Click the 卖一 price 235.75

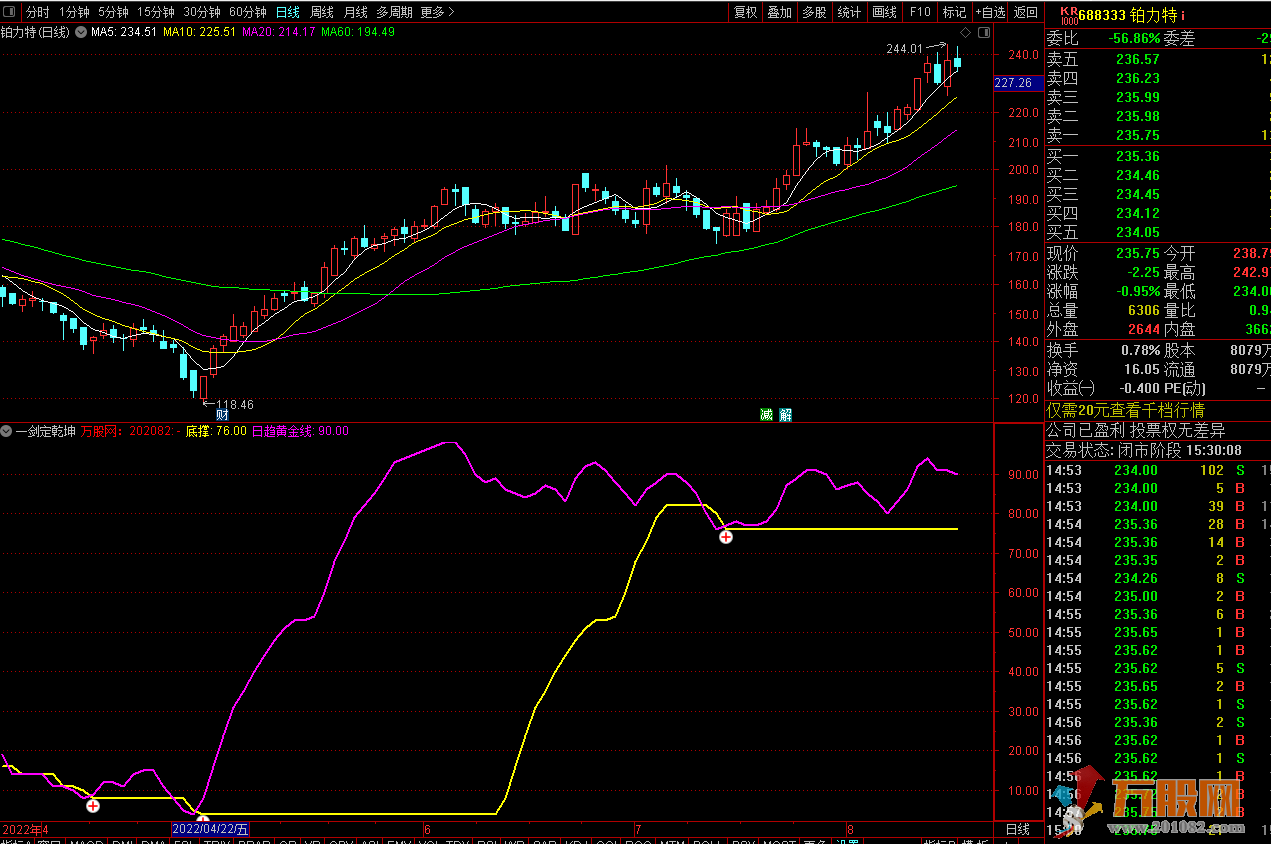tap(1138, 135)
